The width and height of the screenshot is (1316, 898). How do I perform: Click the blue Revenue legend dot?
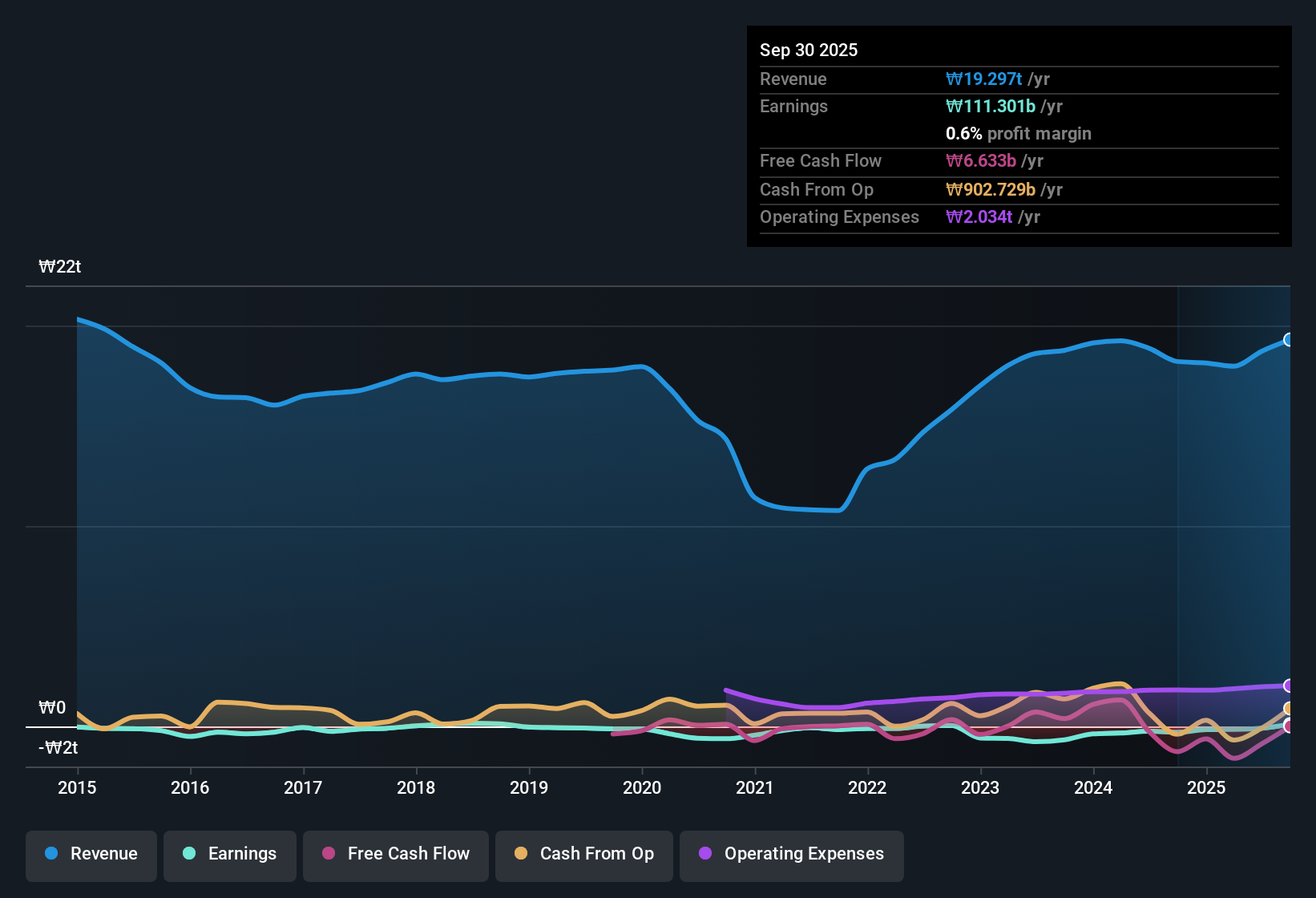coord(51,854)
